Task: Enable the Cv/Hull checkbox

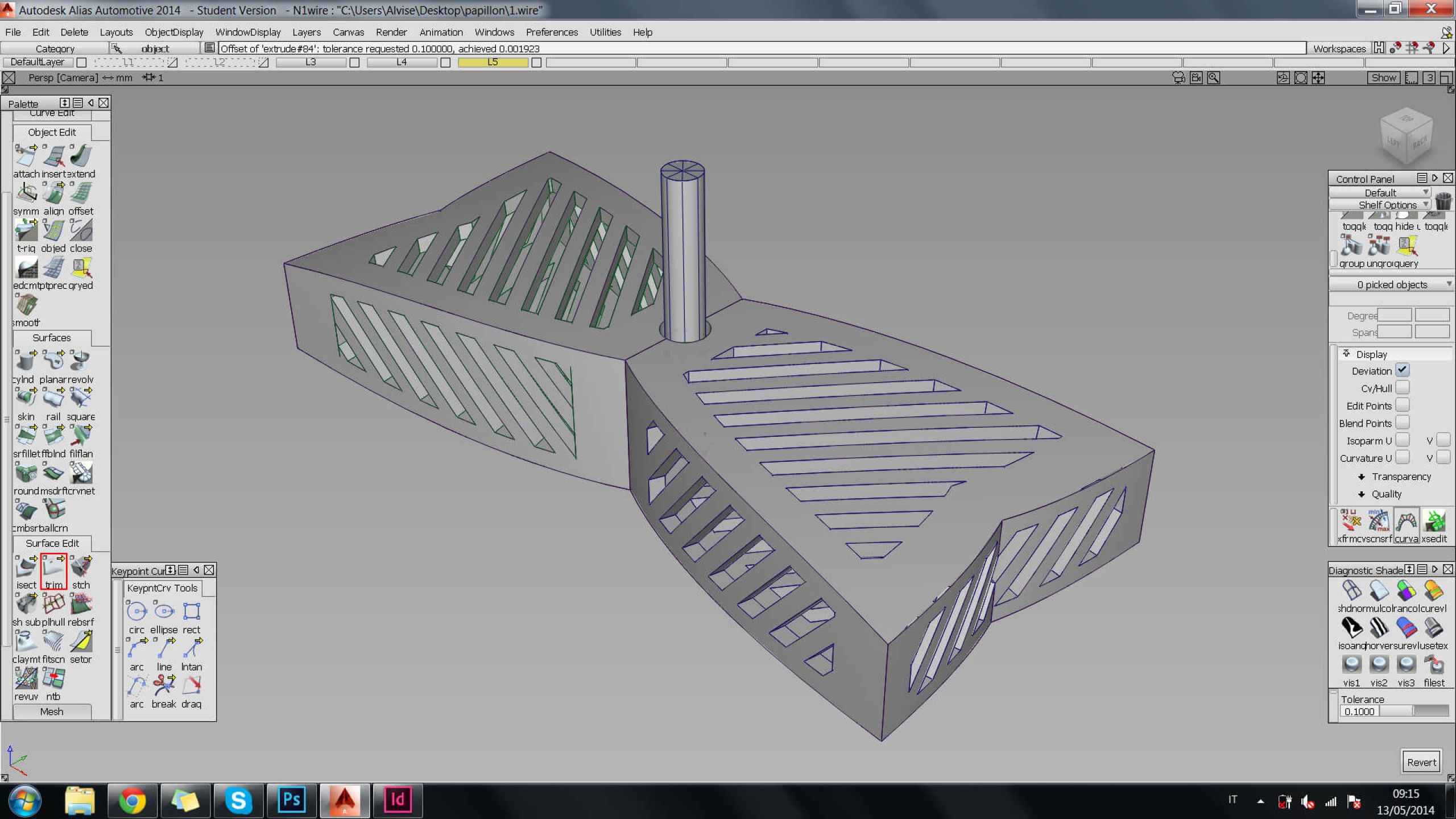Action: tap(1403, 388)
